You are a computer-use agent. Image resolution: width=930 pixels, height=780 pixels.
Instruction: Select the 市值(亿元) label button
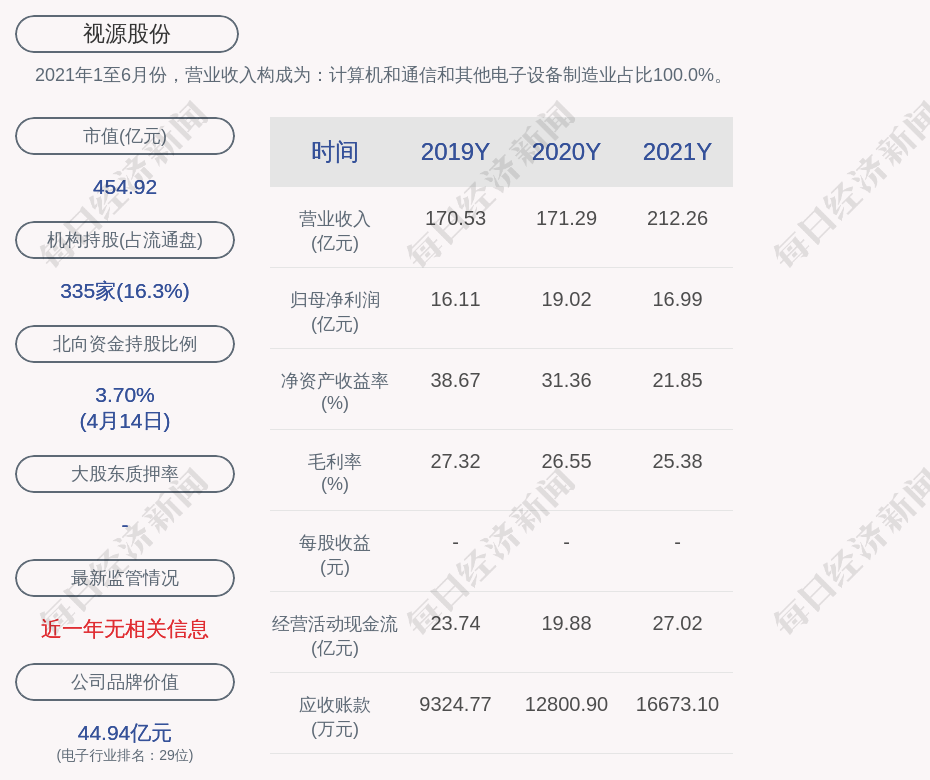(x=125, y=136)
